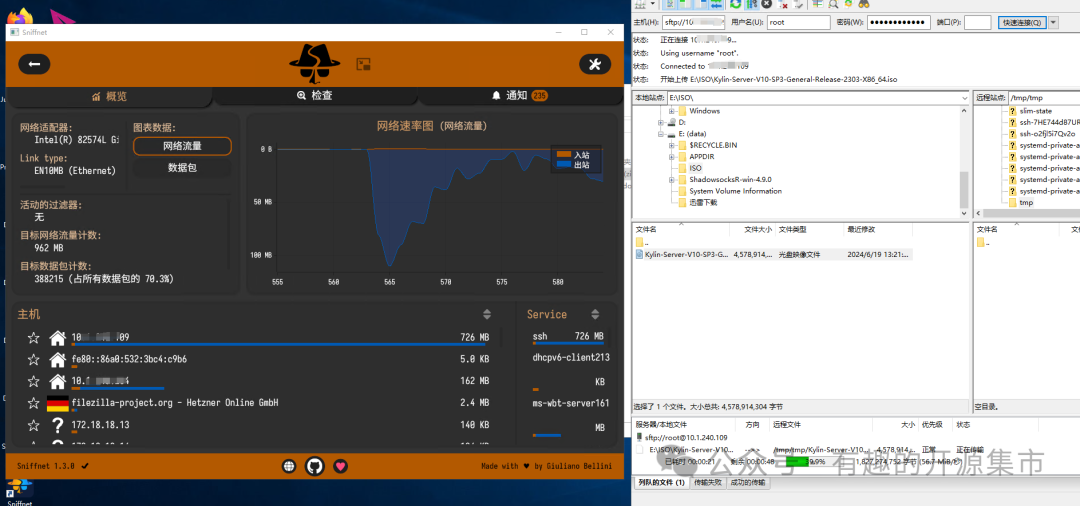Cancel current FileZilla operation icon
The image size is (1080, 506).
[x=767, y=4]
